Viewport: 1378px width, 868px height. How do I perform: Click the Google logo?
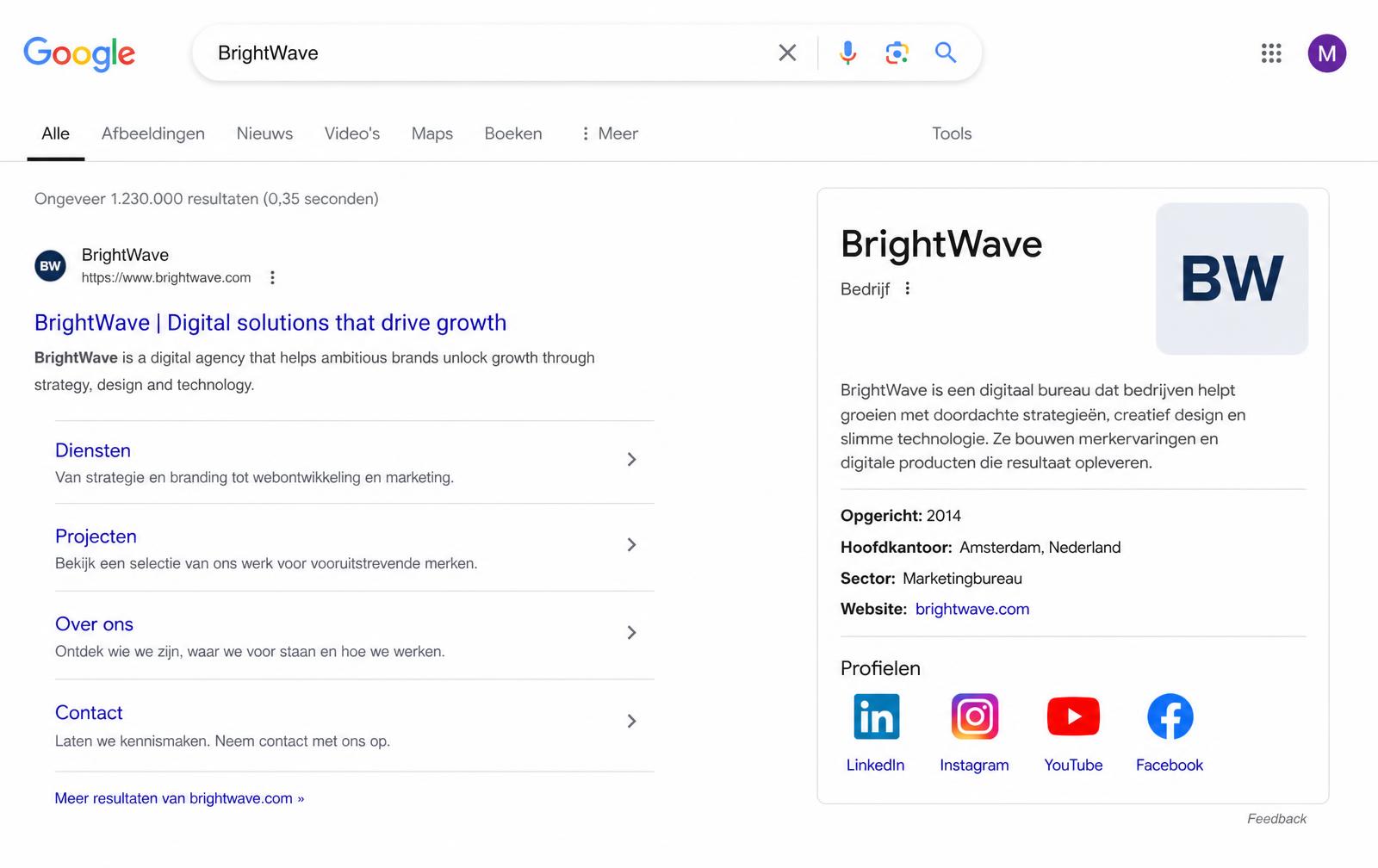79,53
